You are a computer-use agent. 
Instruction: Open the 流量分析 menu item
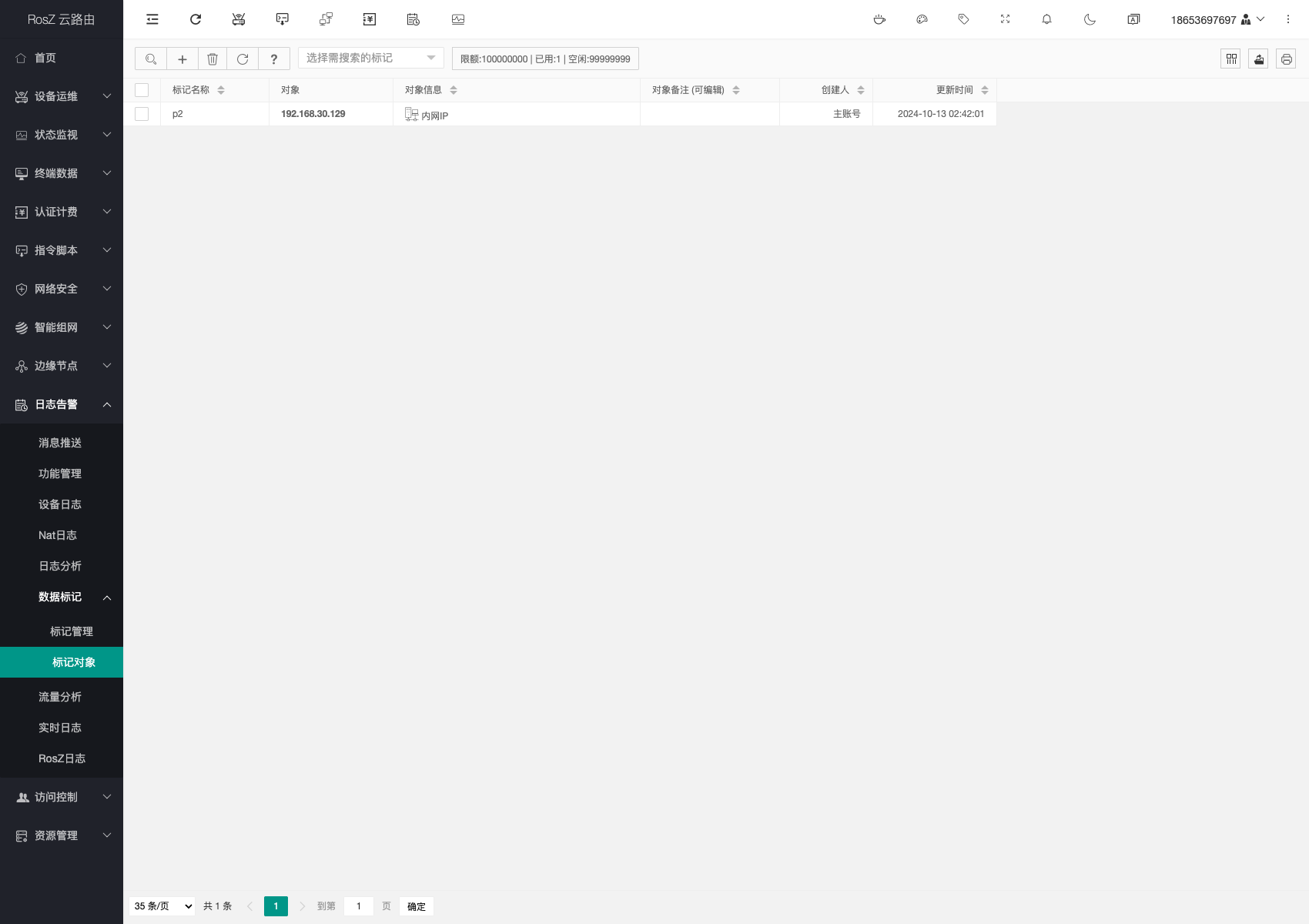pos(60,697)
